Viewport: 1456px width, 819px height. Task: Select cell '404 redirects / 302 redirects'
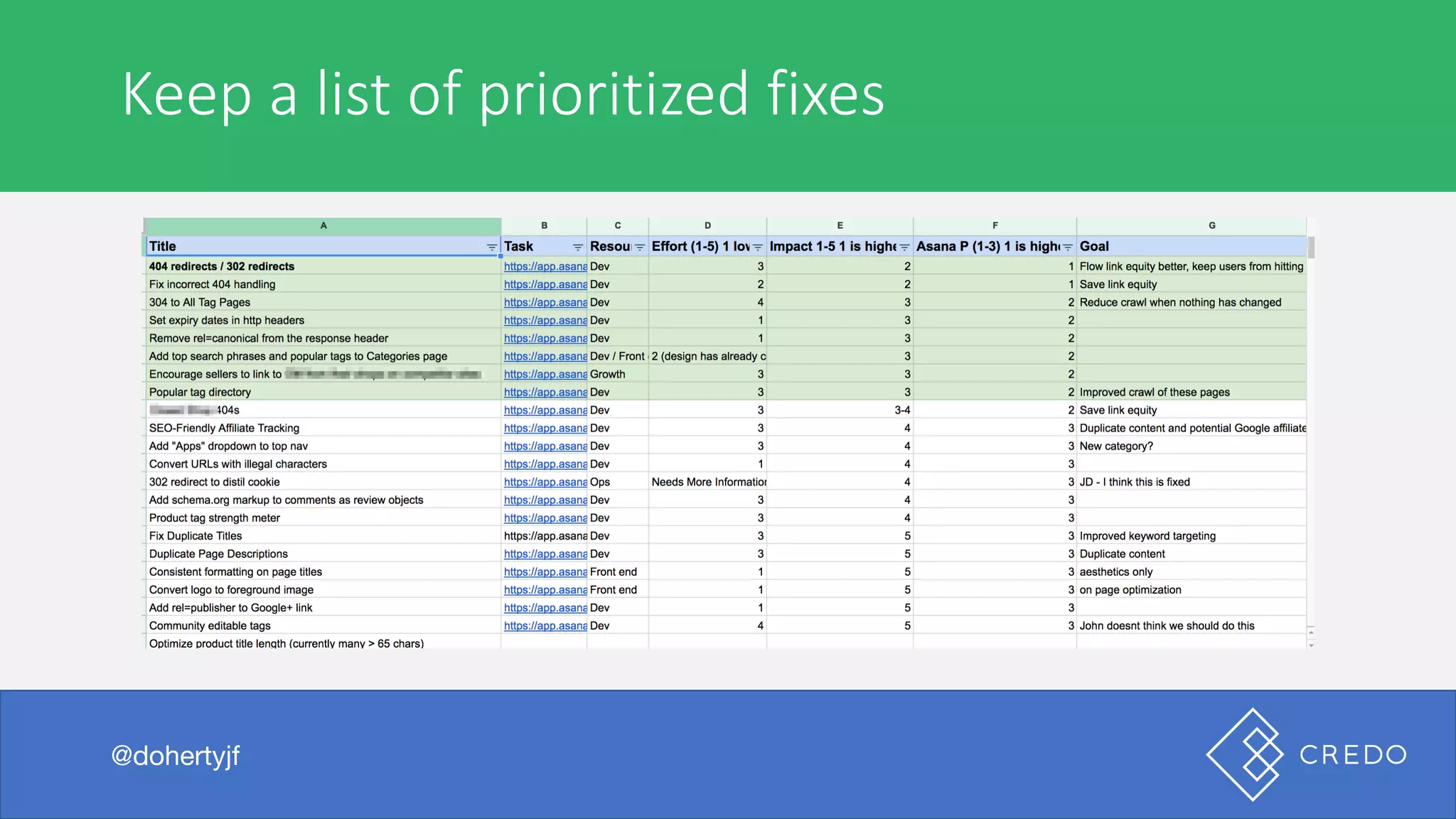click(323, 267)
